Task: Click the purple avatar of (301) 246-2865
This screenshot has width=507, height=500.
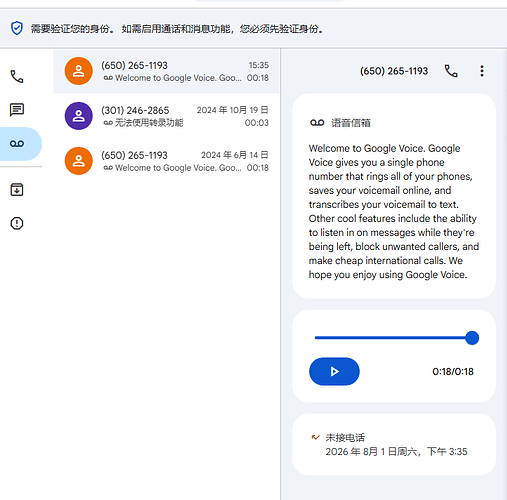Action: click(x=79, y=116)
